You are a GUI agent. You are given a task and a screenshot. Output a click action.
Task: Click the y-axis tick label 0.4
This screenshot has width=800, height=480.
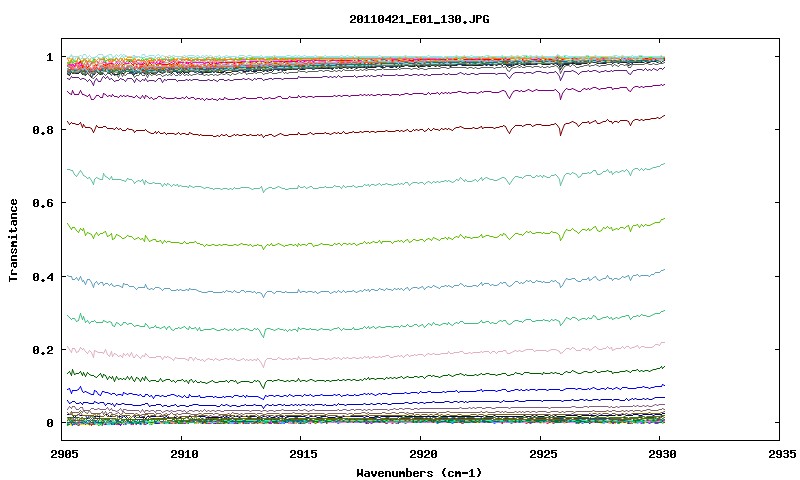(x=43, y=276)
